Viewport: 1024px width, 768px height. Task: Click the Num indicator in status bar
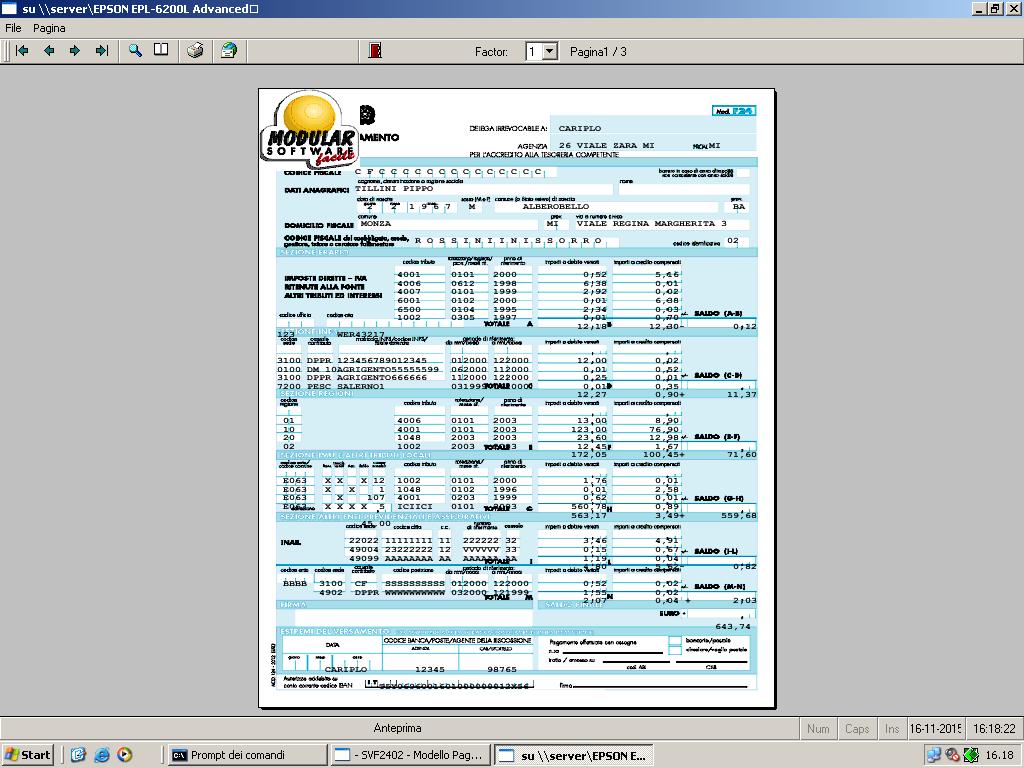[x=818, y=728]
